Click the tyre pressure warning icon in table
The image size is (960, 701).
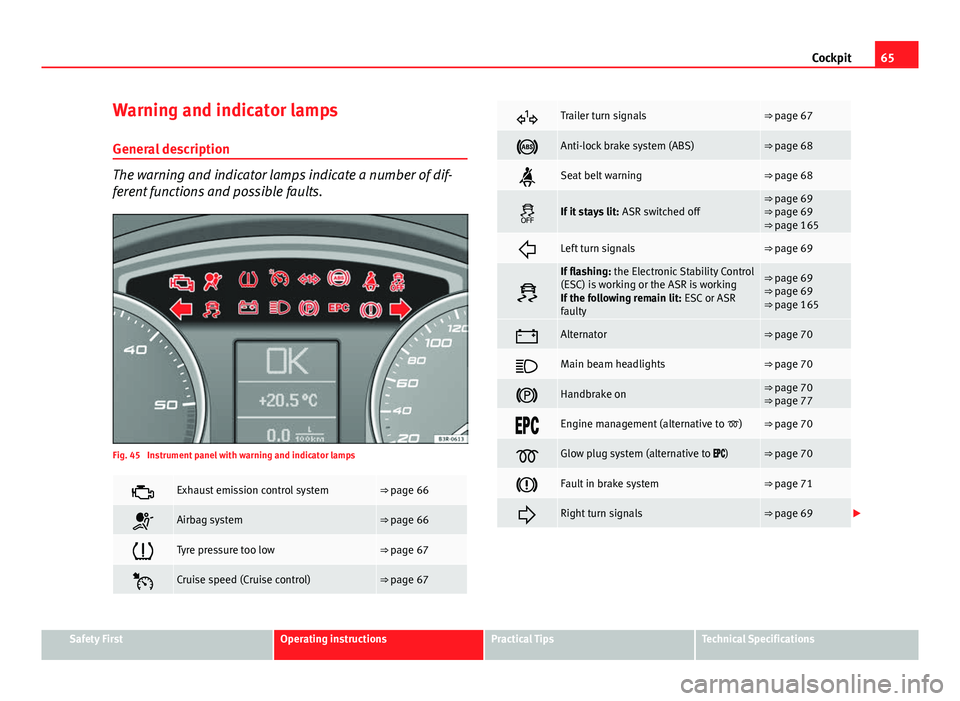click(x=143, y=551)
